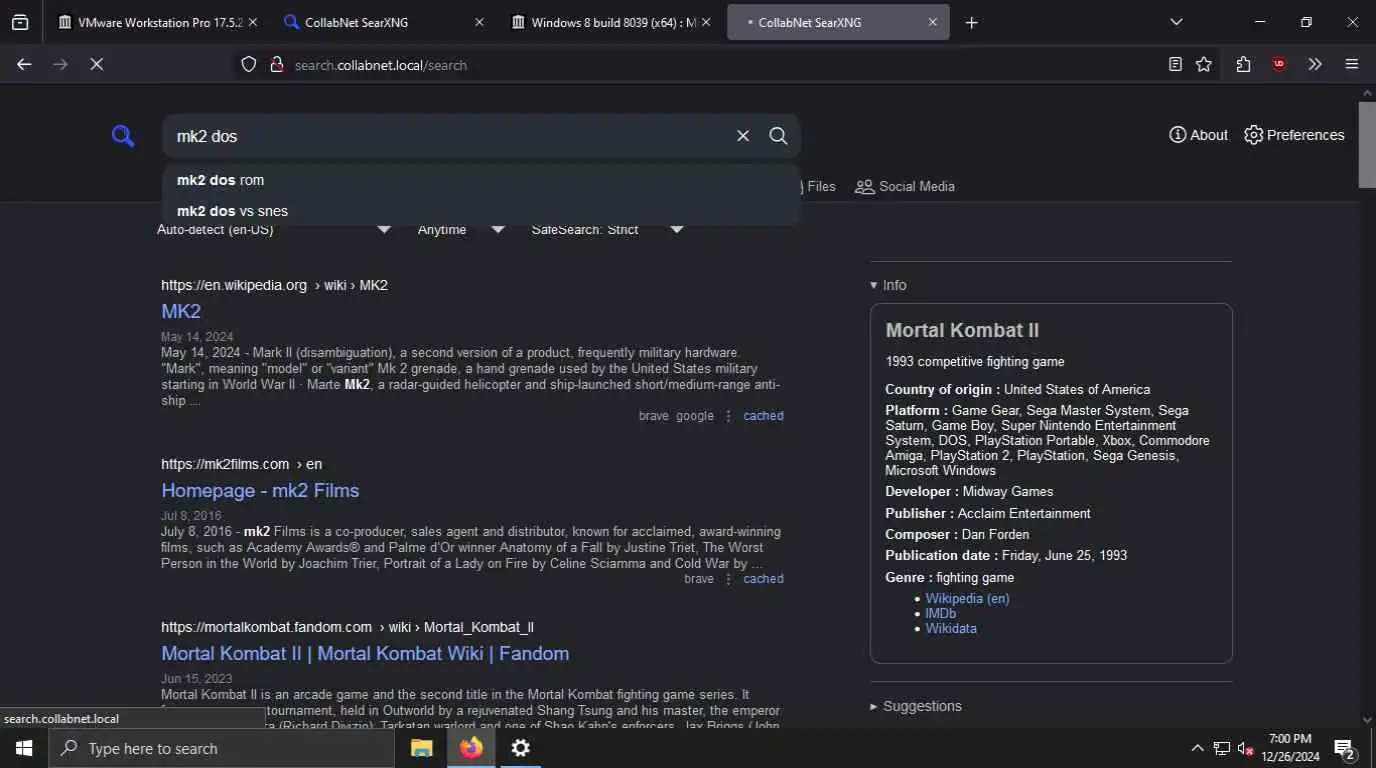
Task: Open the Wikidata infobox link
Action: [x=951, y=628]
